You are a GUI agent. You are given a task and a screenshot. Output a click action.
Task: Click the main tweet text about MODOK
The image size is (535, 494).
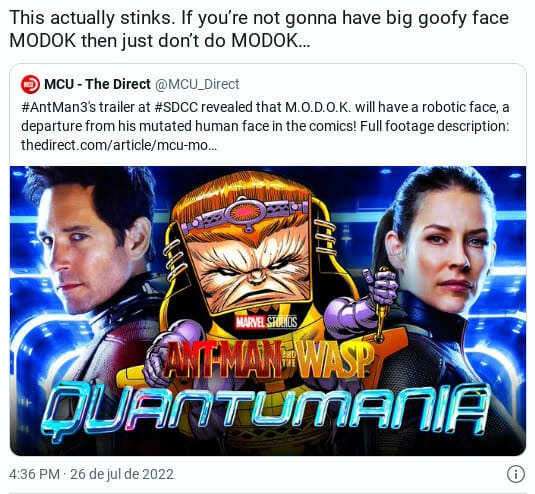[259, 29]
